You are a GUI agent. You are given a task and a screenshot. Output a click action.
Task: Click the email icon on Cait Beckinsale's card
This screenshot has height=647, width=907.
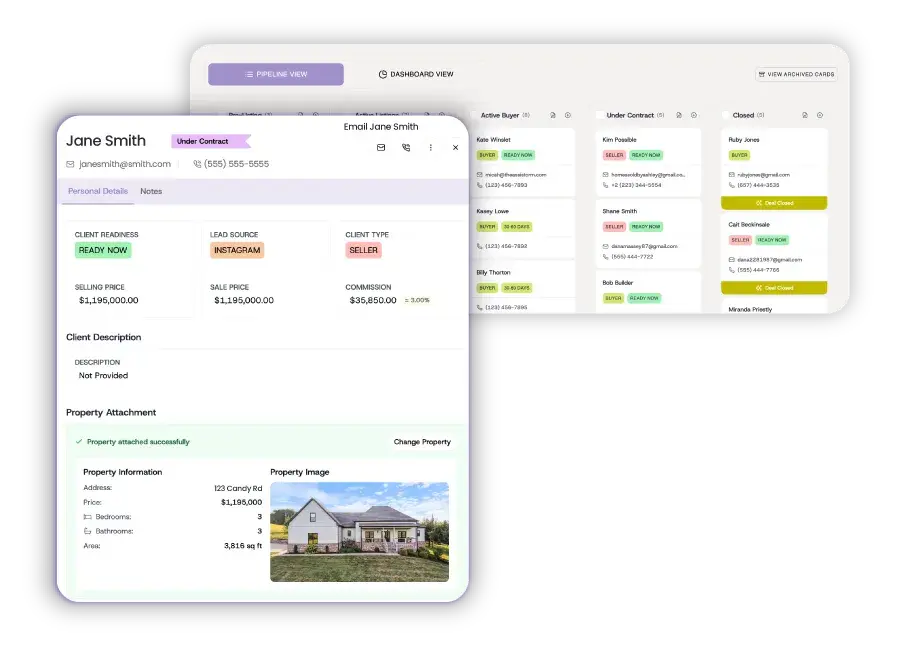[732, 260]
